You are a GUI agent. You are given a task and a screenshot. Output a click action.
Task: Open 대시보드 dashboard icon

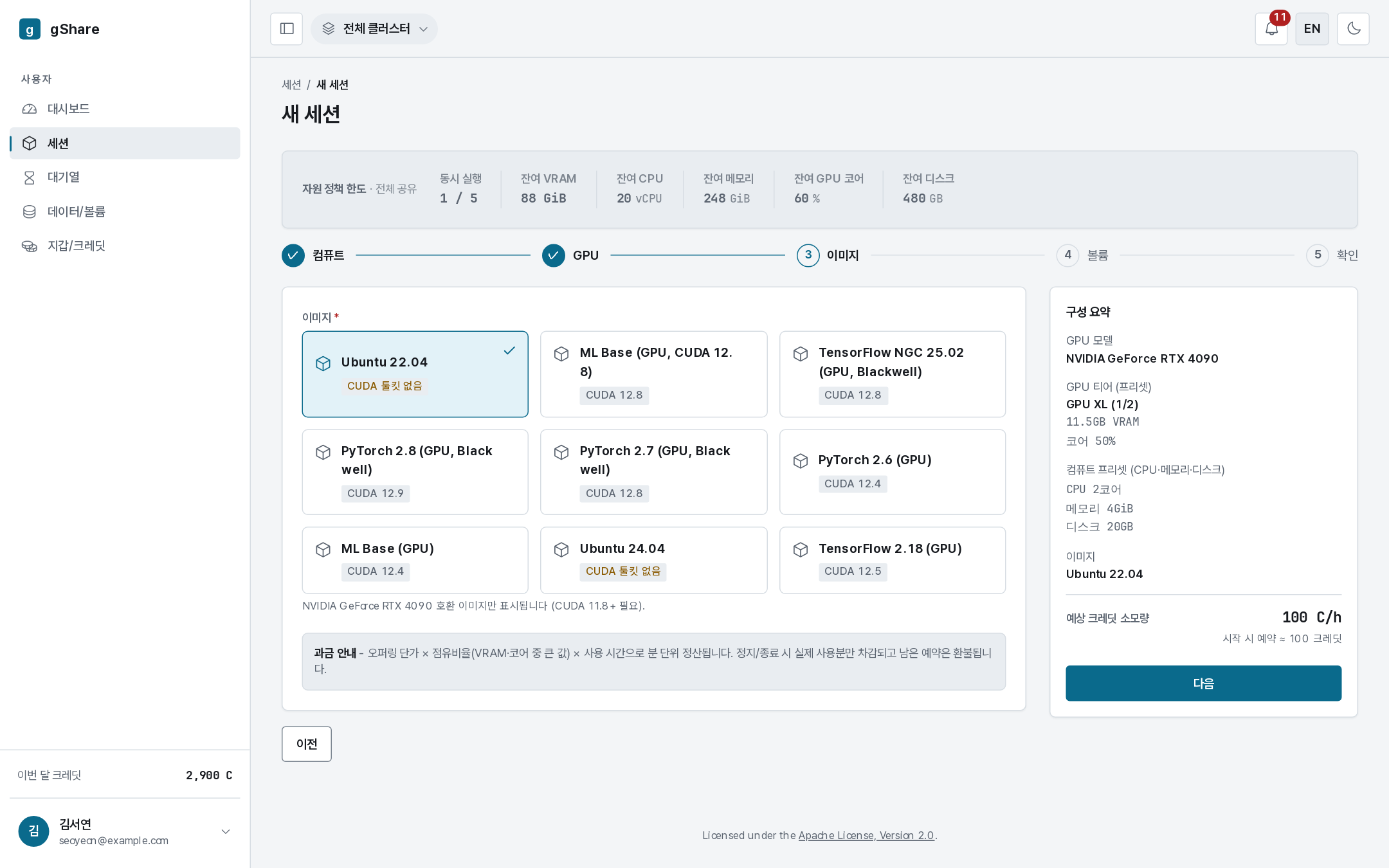[30, 109]
